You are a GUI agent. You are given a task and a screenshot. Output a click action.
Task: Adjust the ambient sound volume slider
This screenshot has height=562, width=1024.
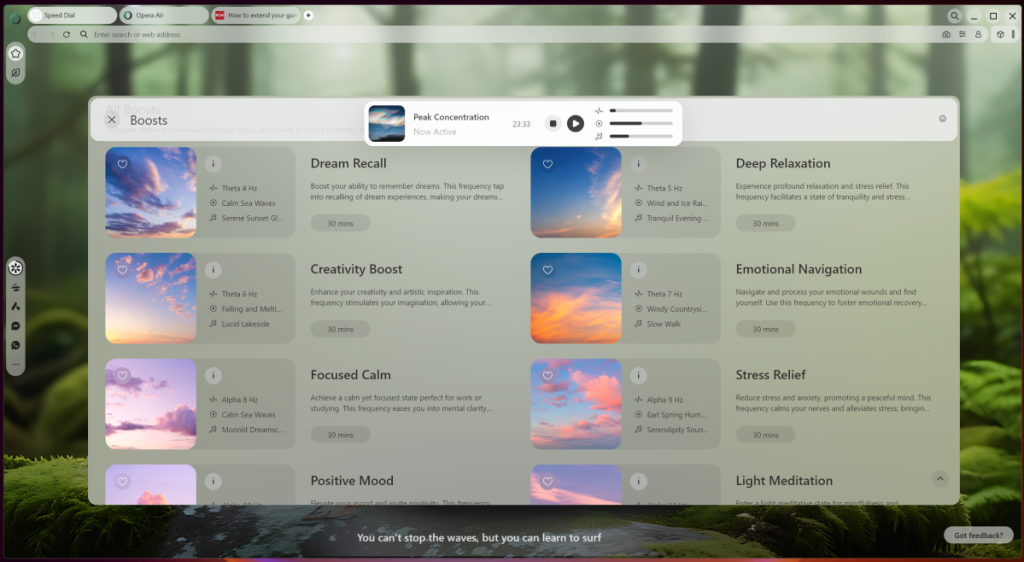click(641, 123)
